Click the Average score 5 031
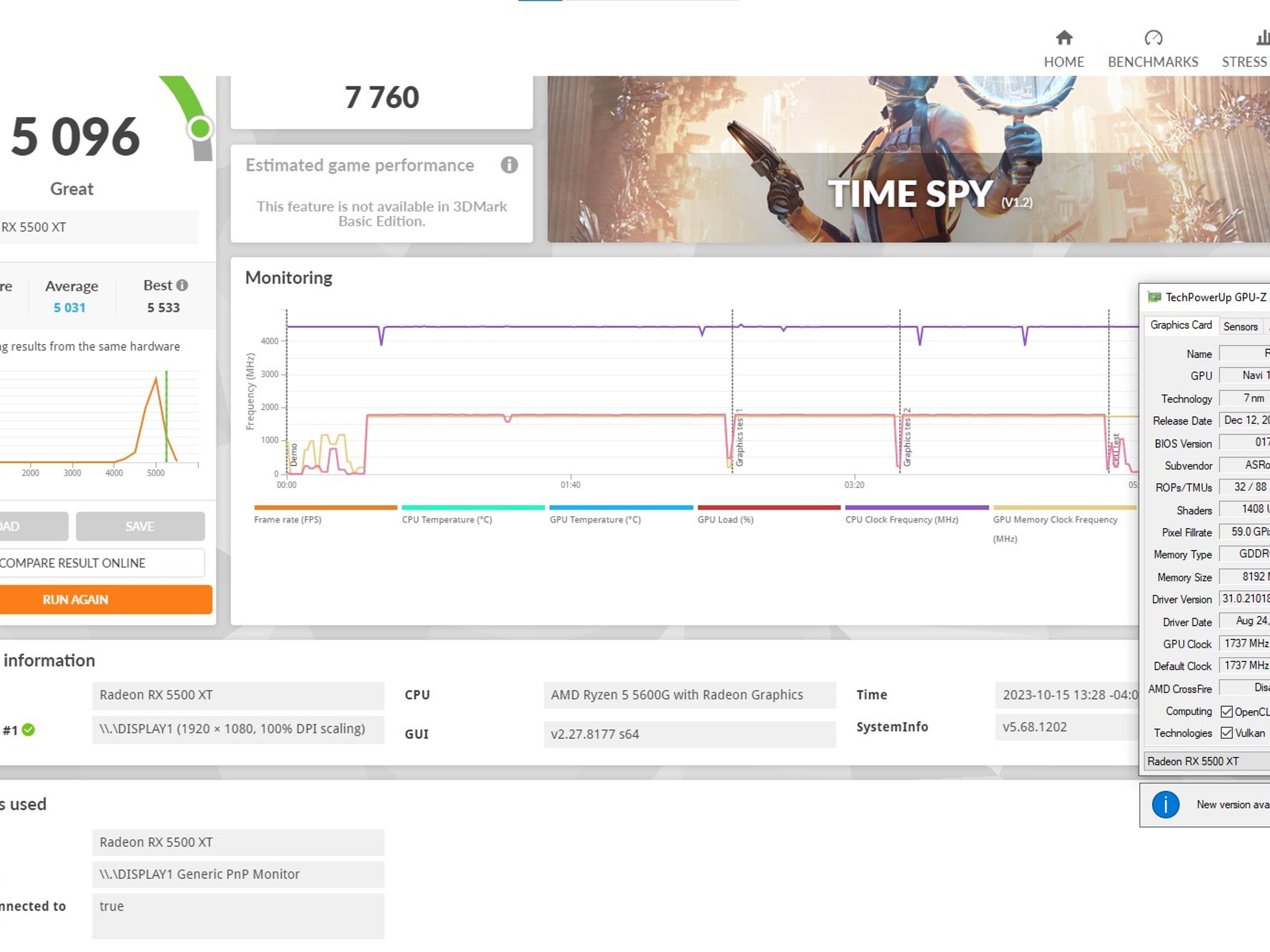The height and width of the screenshot is (952, 1270). coord(69,307)
